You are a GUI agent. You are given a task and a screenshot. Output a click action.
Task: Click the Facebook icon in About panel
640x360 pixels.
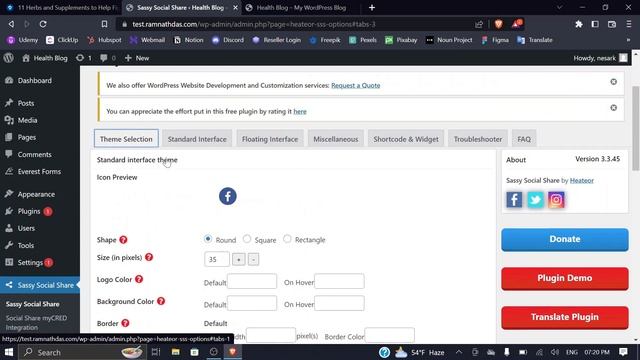514,200
